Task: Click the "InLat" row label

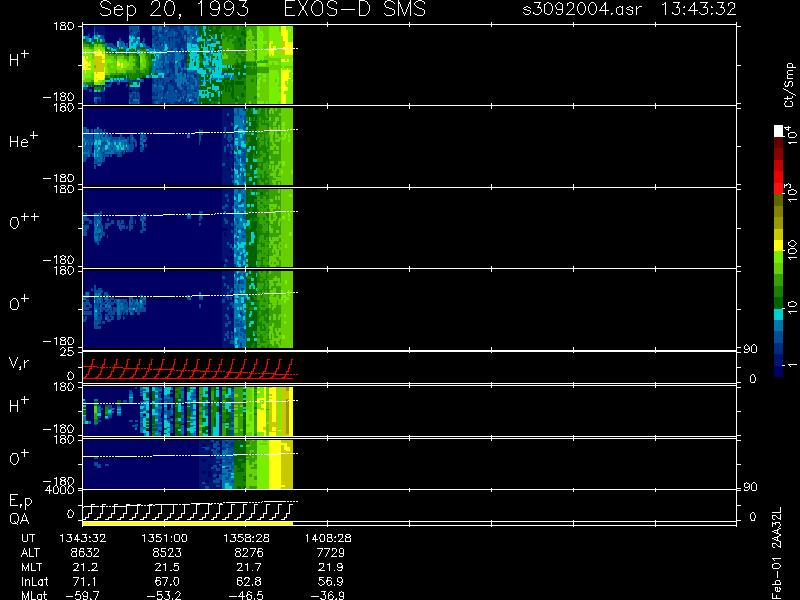Action: tap(34, 582)
